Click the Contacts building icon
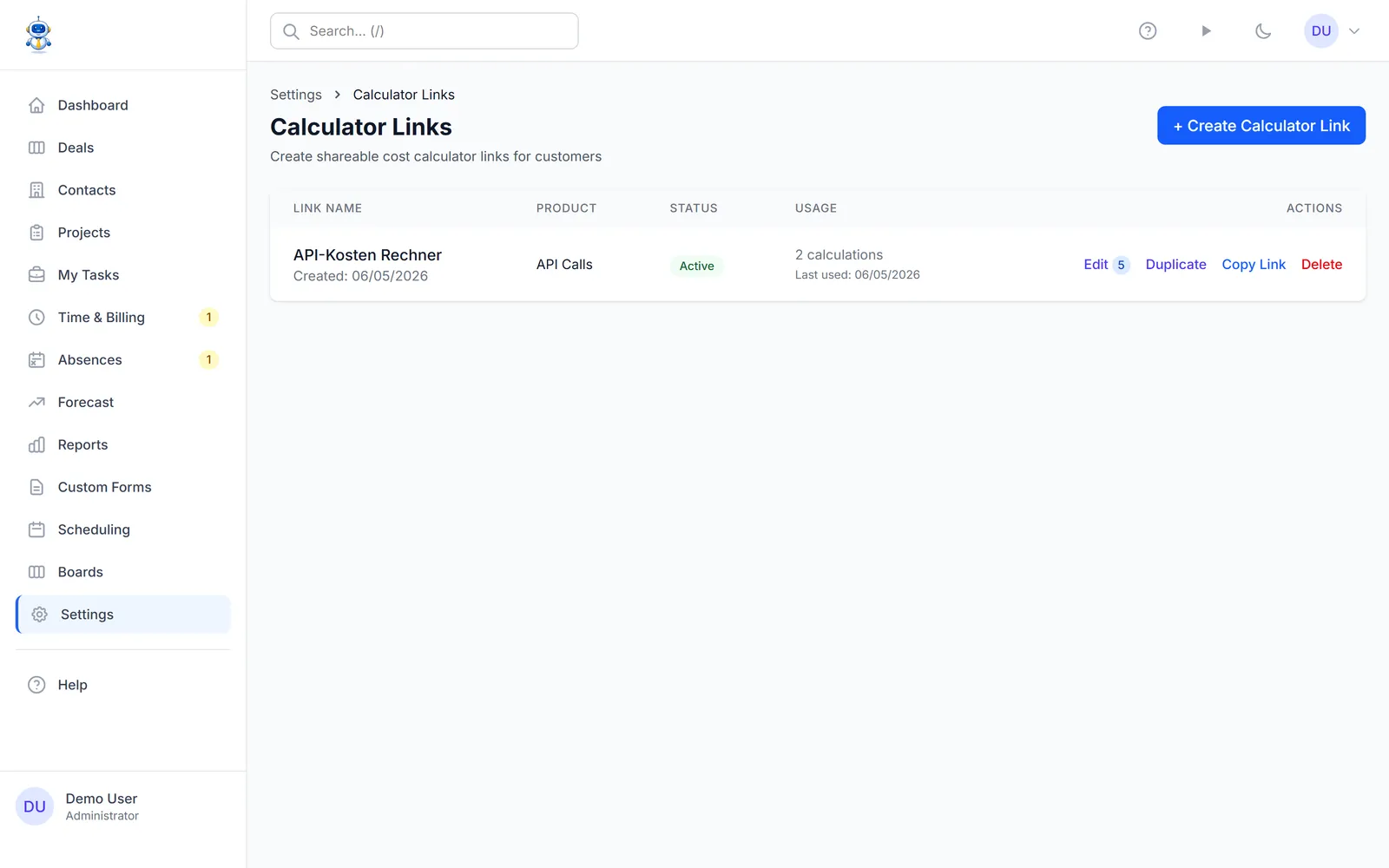 (36, 190)
